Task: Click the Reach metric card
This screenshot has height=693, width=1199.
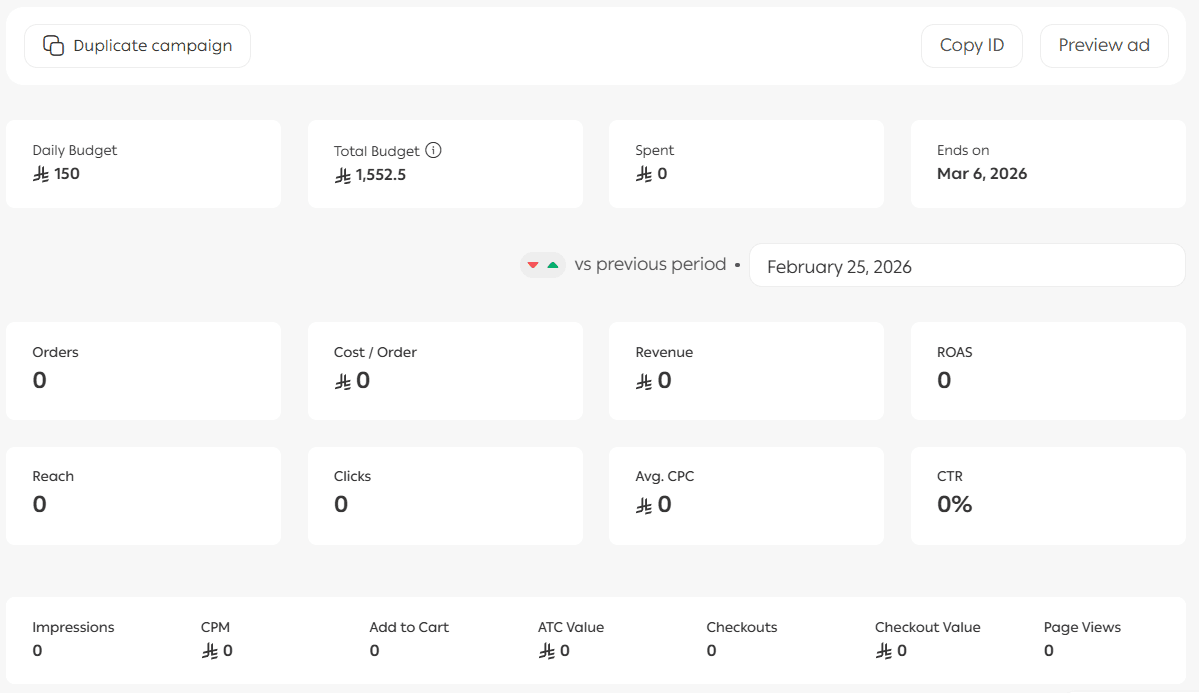Action: 143,495
